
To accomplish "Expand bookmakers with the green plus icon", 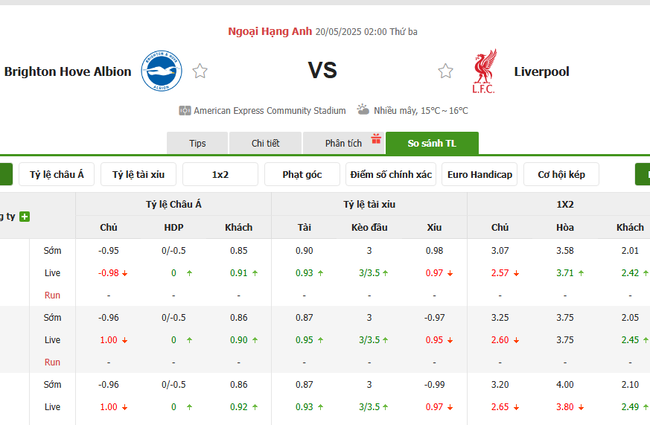I will pos(25,216).
